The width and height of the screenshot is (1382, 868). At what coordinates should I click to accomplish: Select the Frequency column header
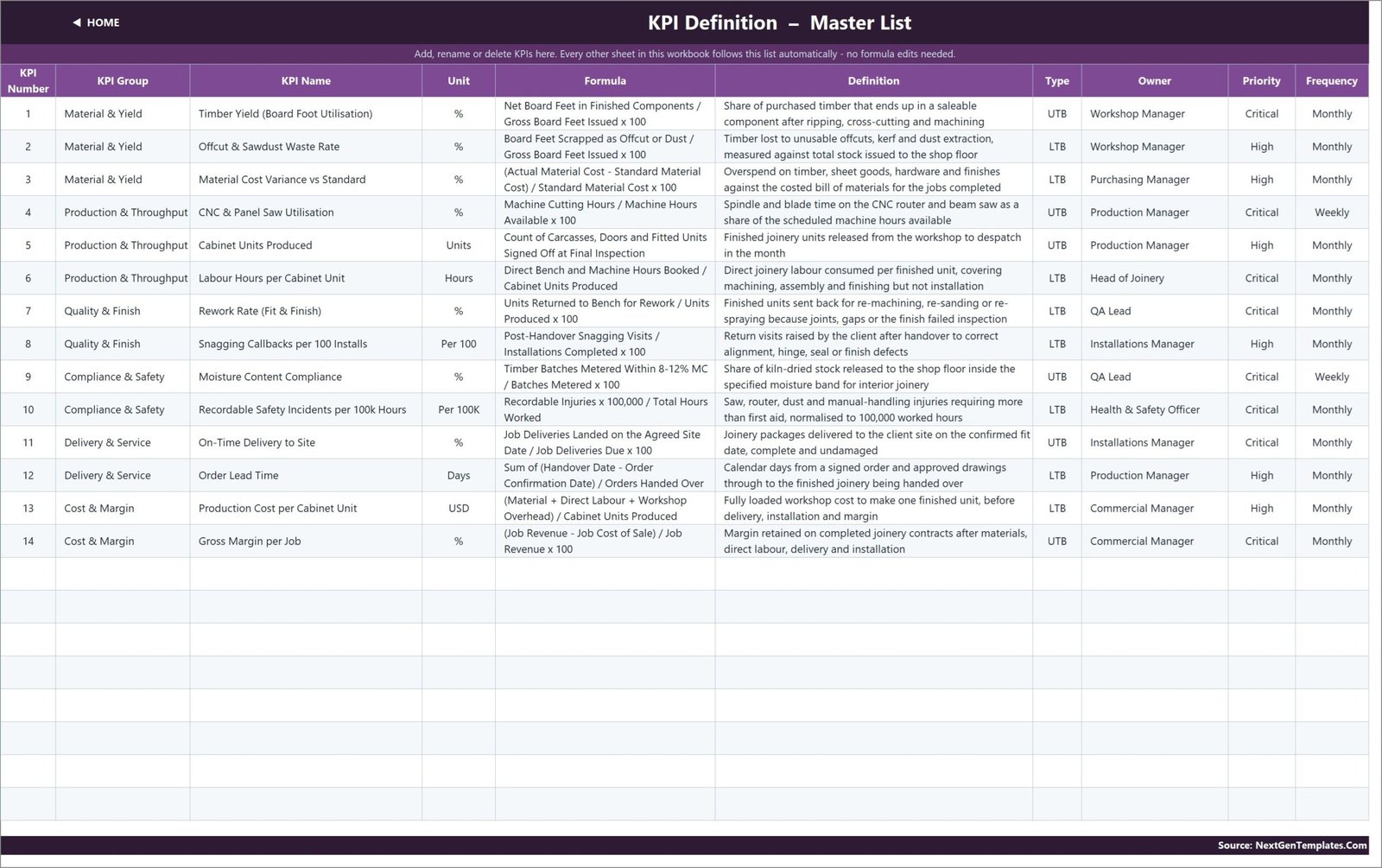click(x=1331, y=80)
